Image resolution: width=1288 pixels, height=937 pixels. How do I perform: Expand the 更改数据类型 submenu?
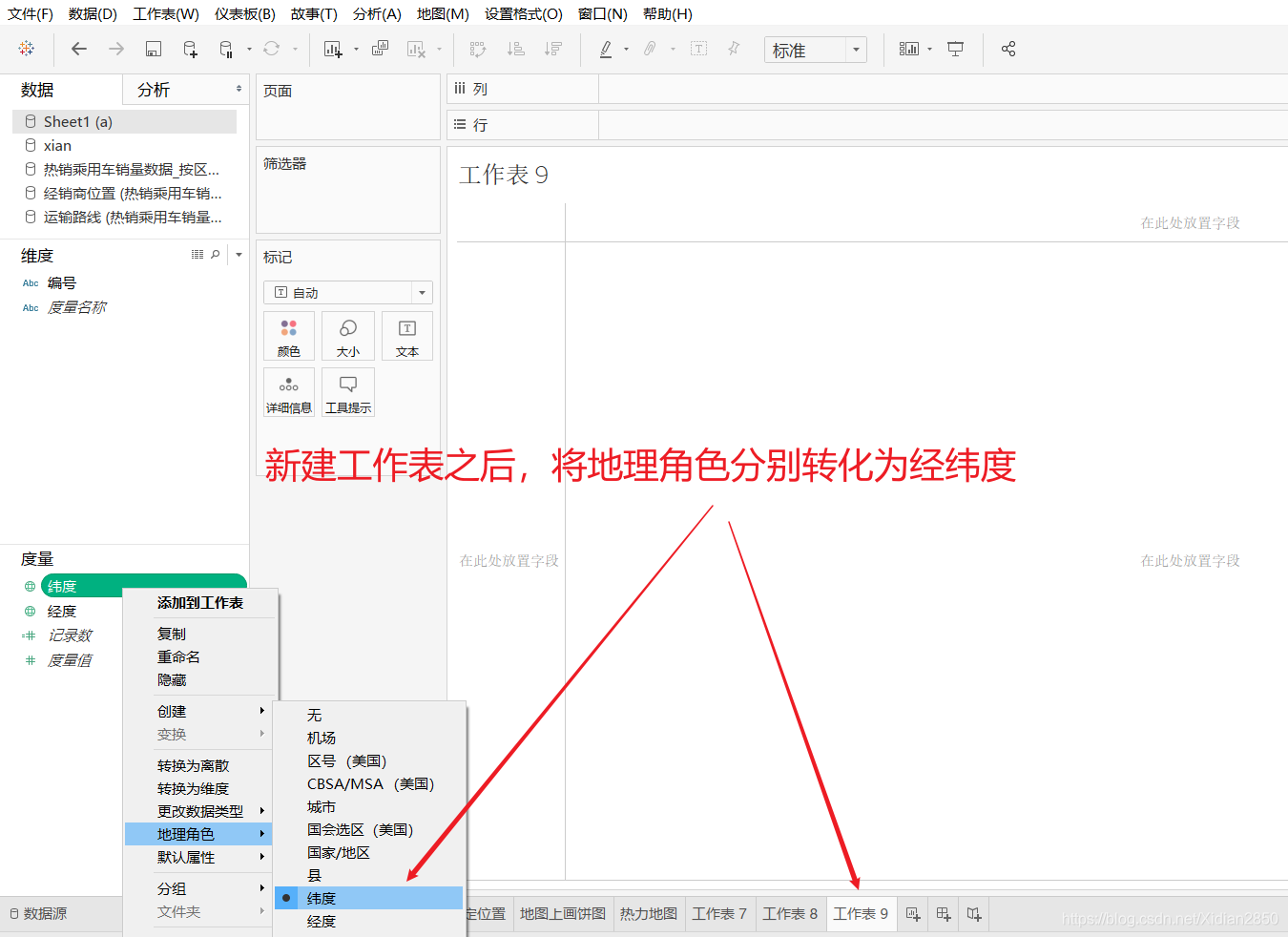199,811
